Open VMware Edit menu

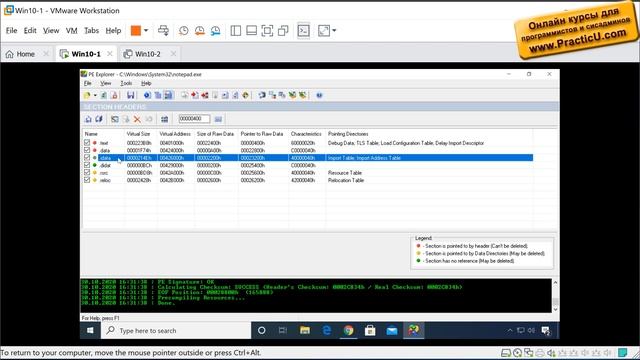30,31
